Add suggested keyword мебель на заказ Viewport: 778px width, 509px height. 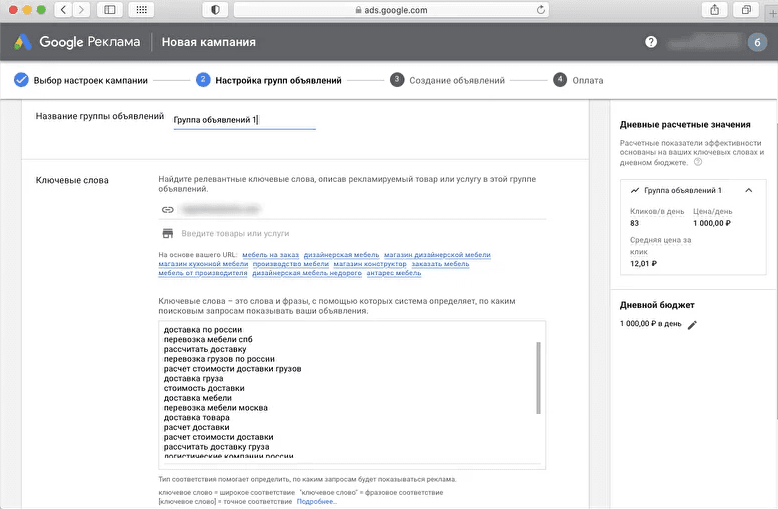coord(270,255)
